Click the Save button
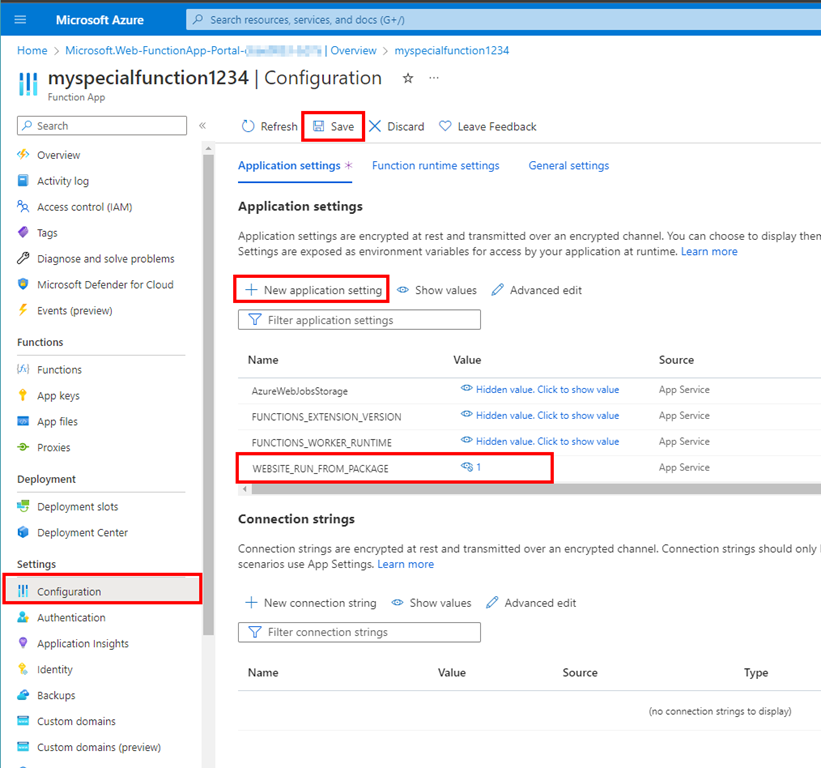This screenshot has height=768, width=821. (333, 127)
